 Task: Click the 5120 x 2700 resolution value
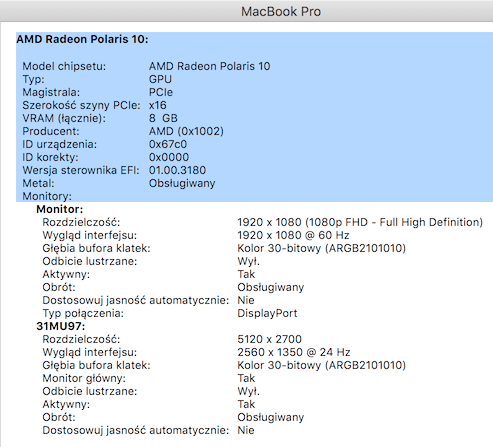[x=269, y=339]
